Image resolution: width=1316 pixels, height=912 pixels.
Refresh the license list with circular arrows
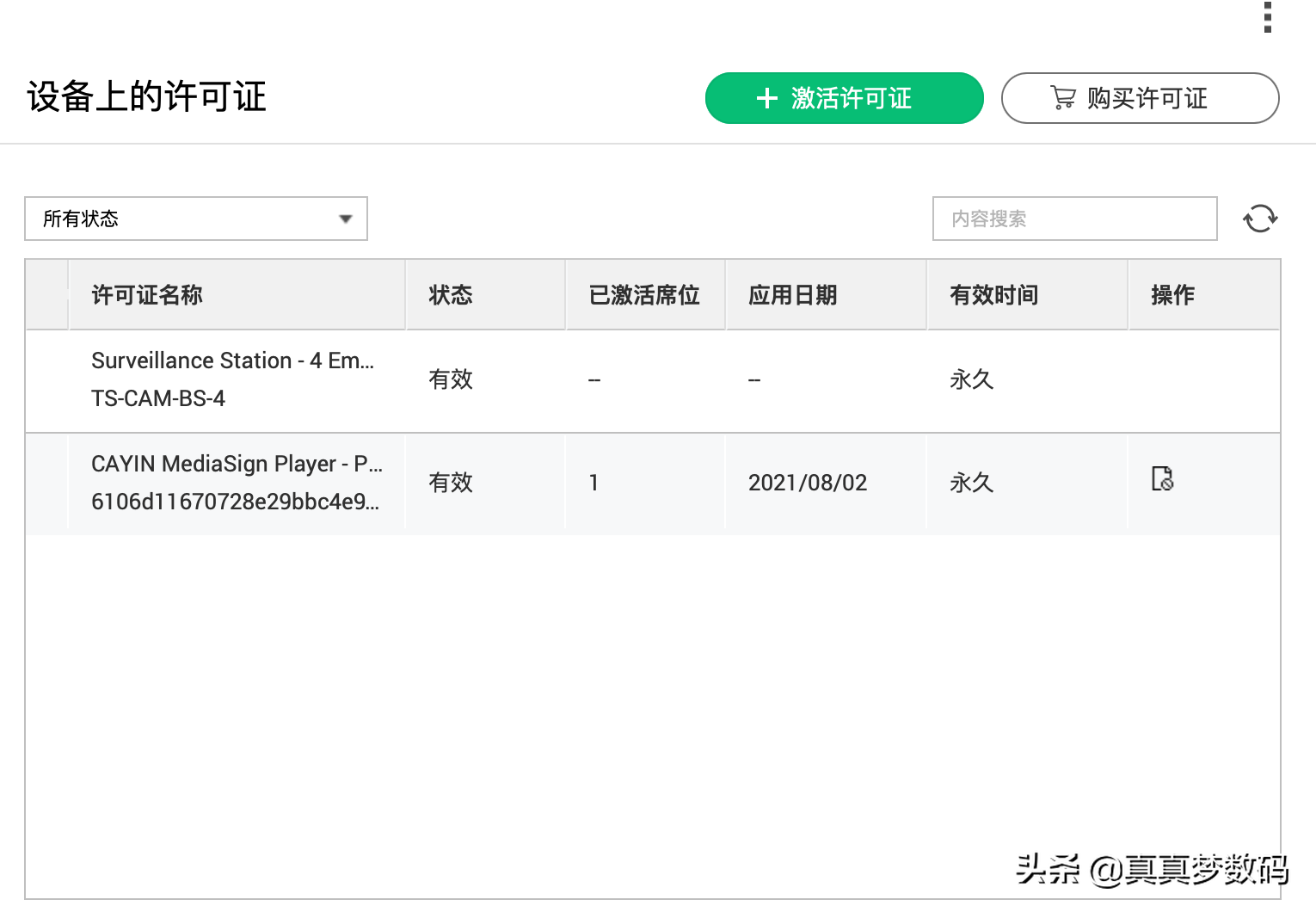click(x=1260, y=219)
